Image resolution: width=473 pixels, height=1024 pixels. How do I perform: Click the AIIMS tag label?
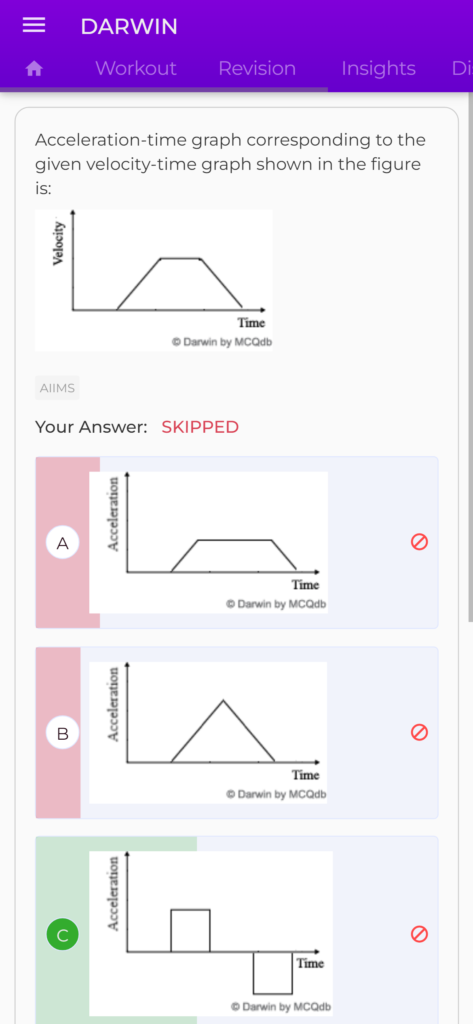[x=57, y=388]
